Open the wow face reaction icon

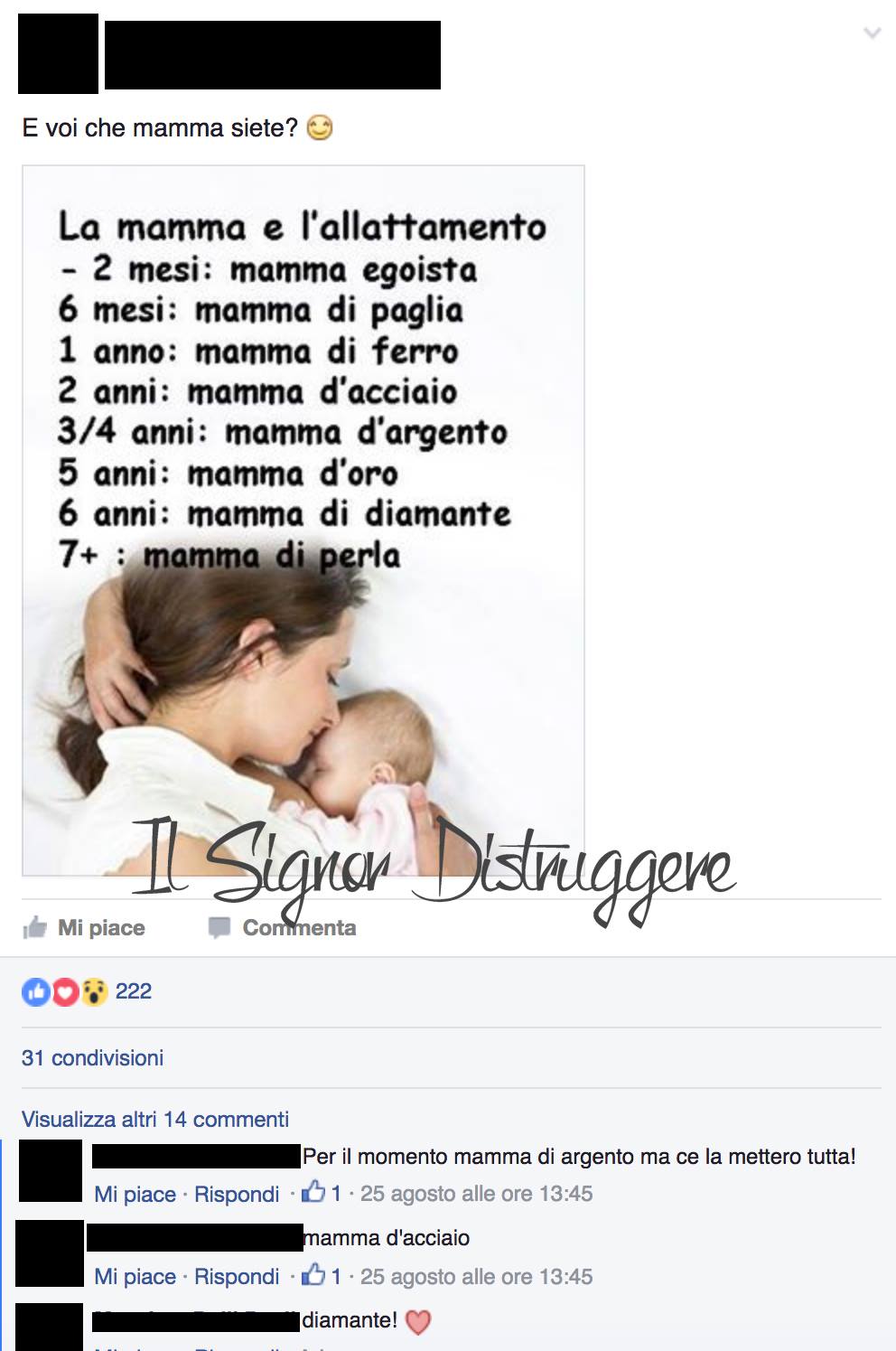click(x=94, y=992)
